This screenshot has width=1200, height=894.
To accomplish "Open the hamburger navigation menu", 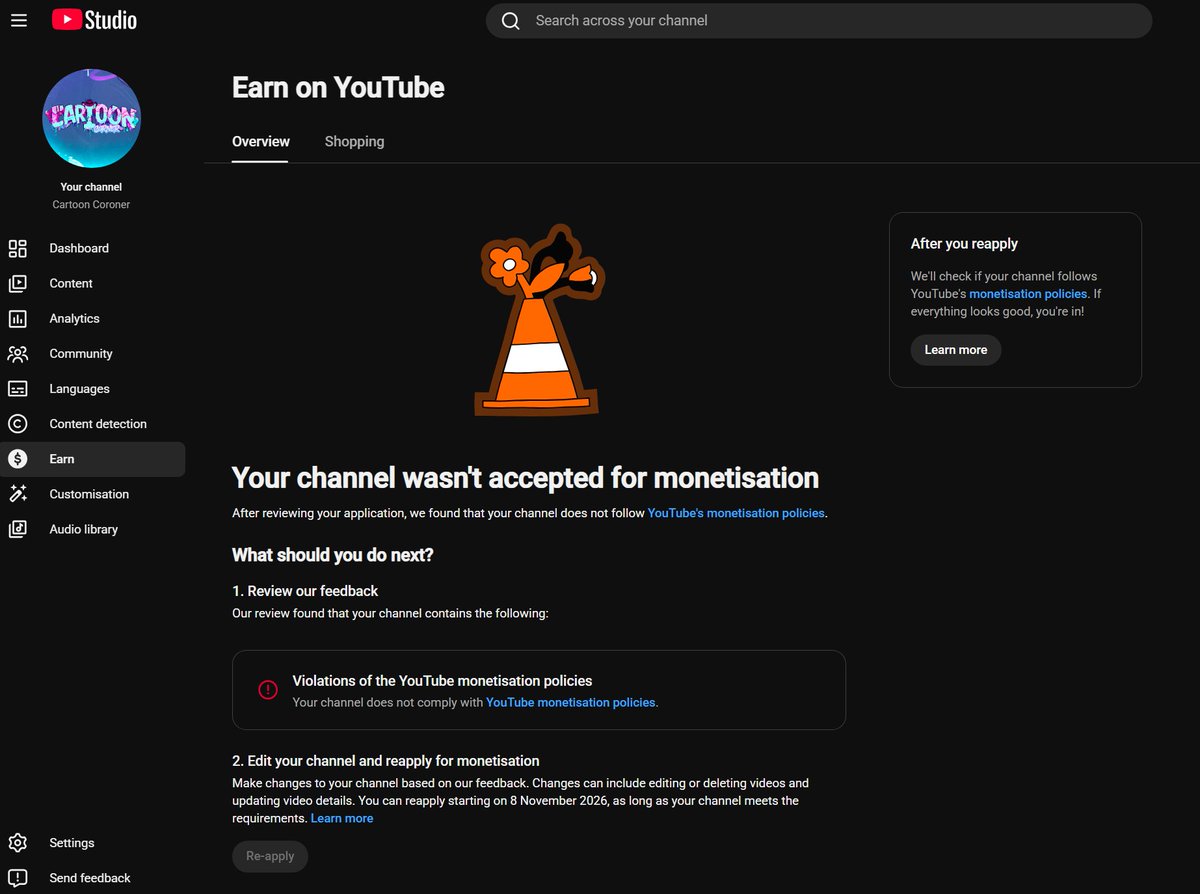I will point(19,20).
